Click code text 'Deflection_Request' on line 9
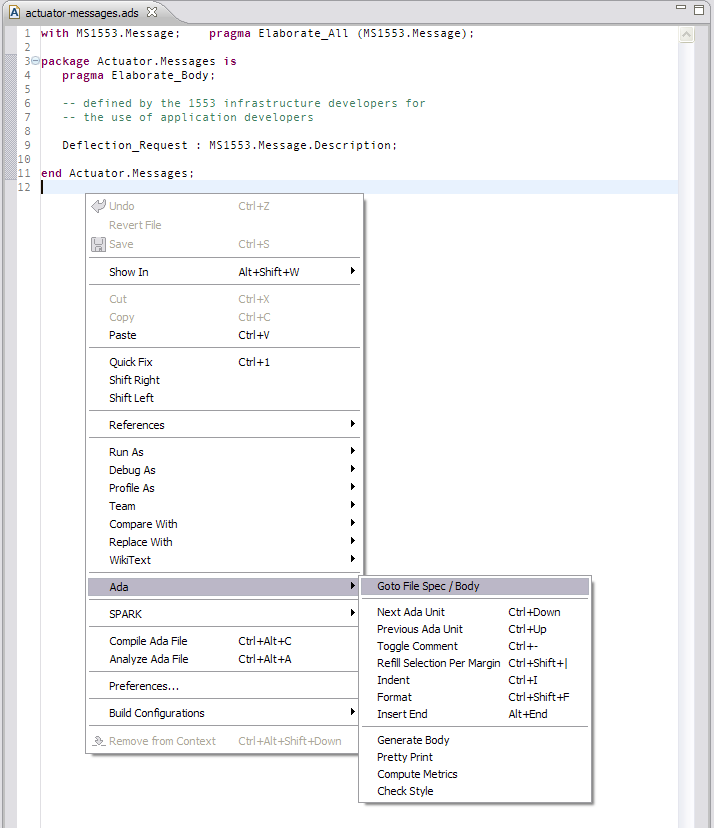The height and width of the screenshot is (828, 714). click(x=125, y=145)
